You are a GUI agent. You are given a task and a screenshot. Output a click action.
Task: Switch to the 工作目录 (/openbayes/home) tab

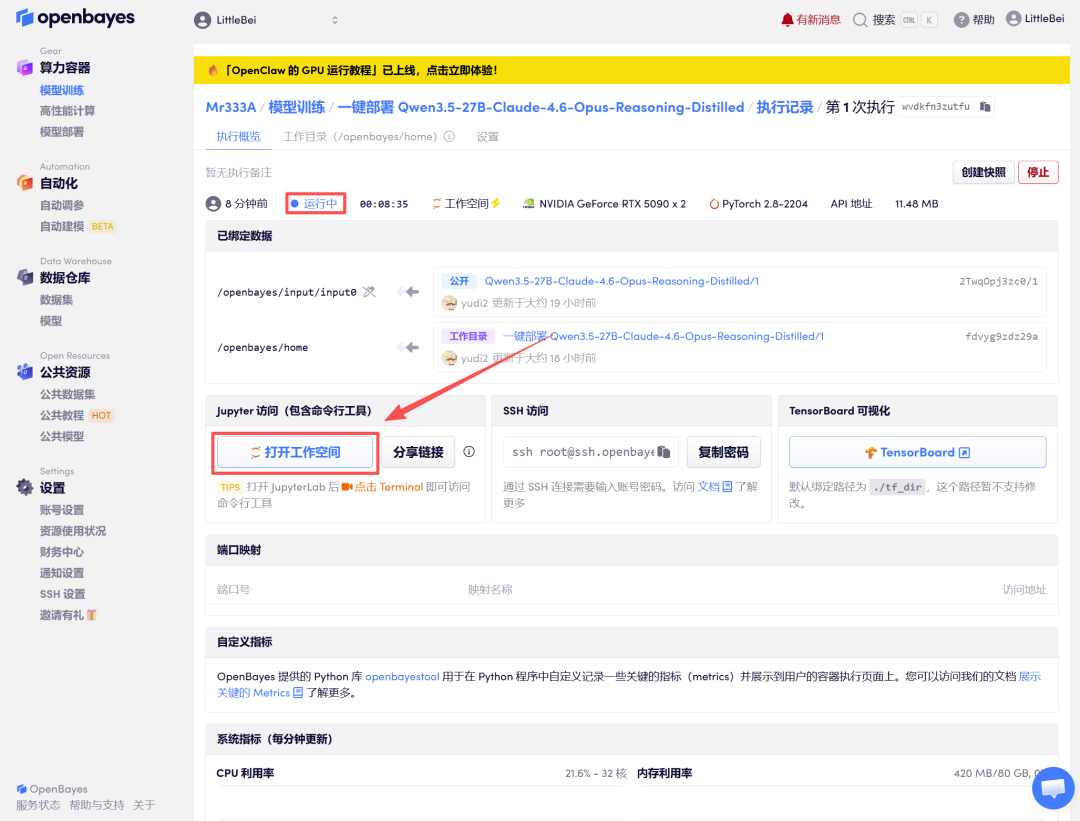(x=360, y=136)
